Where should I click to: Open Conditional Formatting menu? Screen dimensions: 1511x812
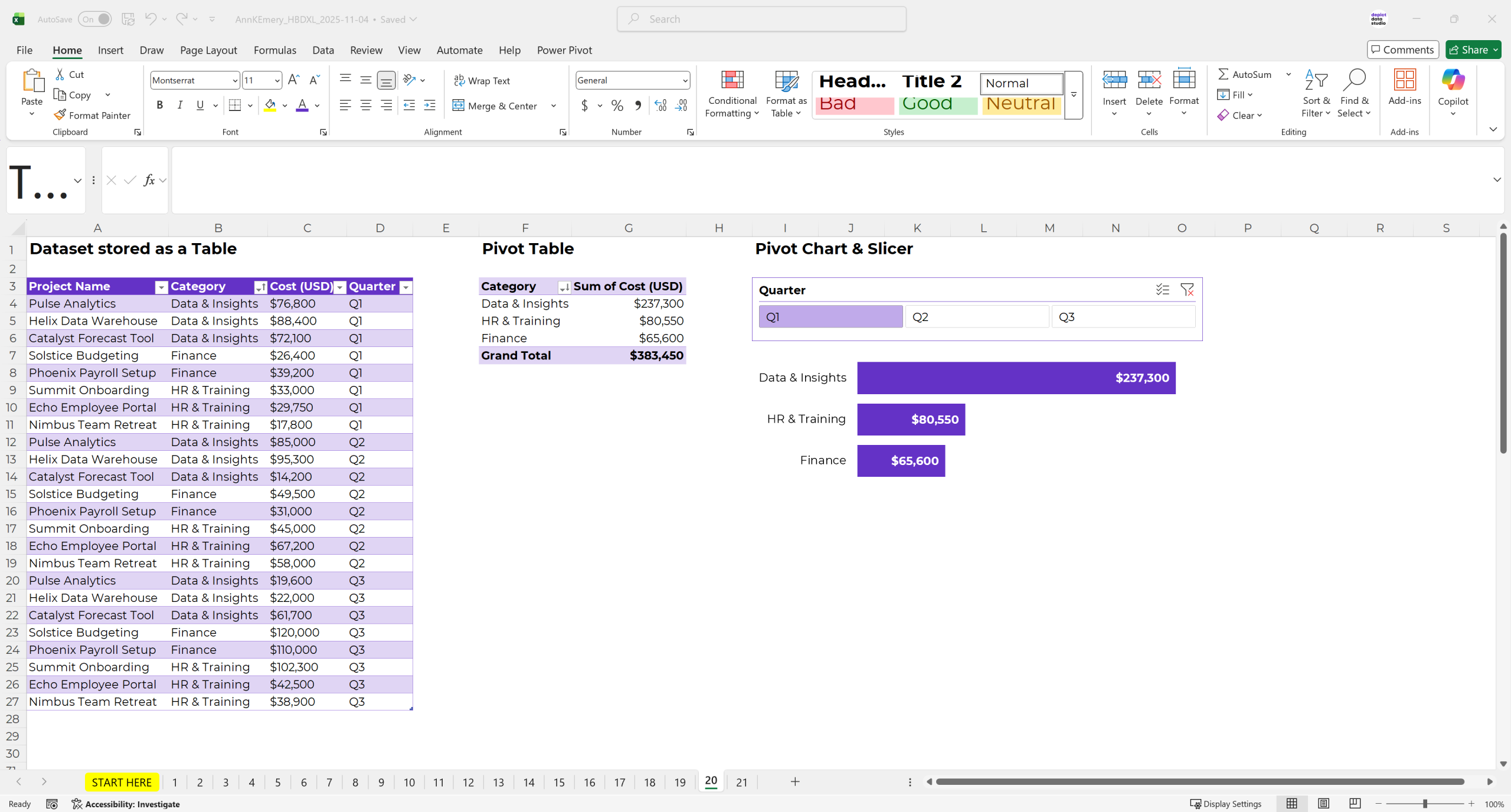tap(732, 94)
